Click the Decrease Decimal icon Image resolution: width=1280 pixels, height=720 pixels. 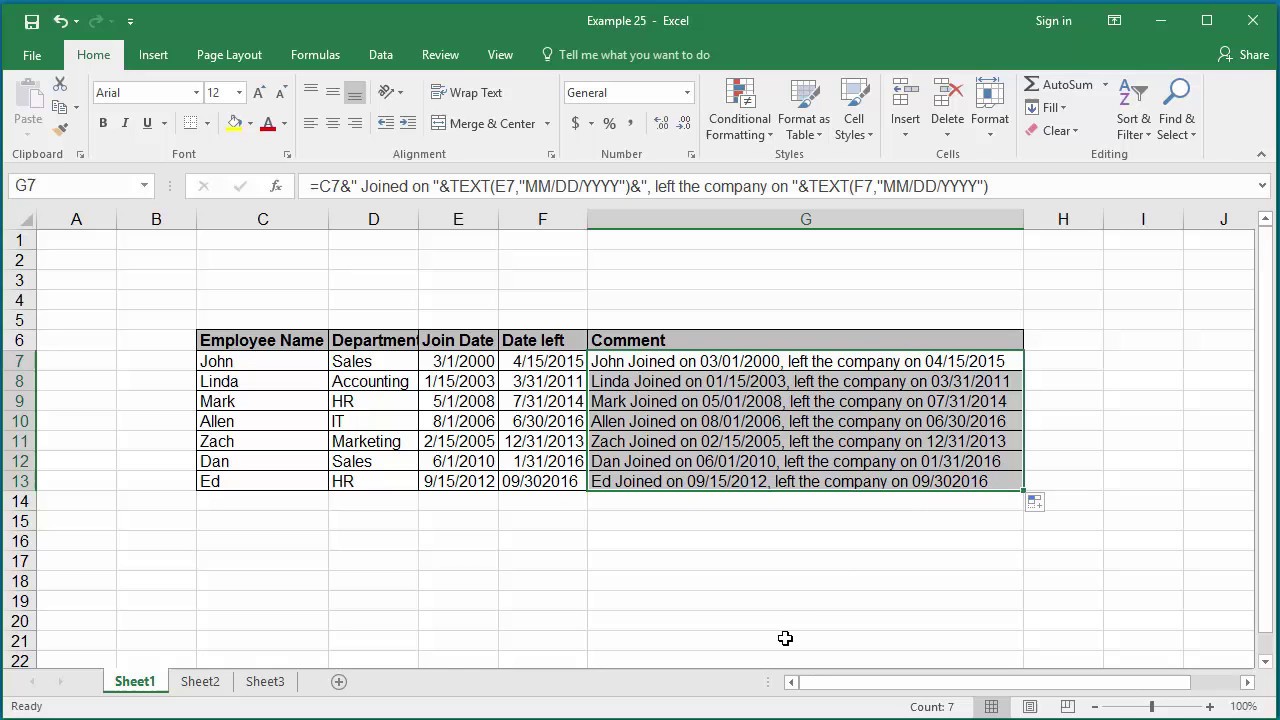684,123
